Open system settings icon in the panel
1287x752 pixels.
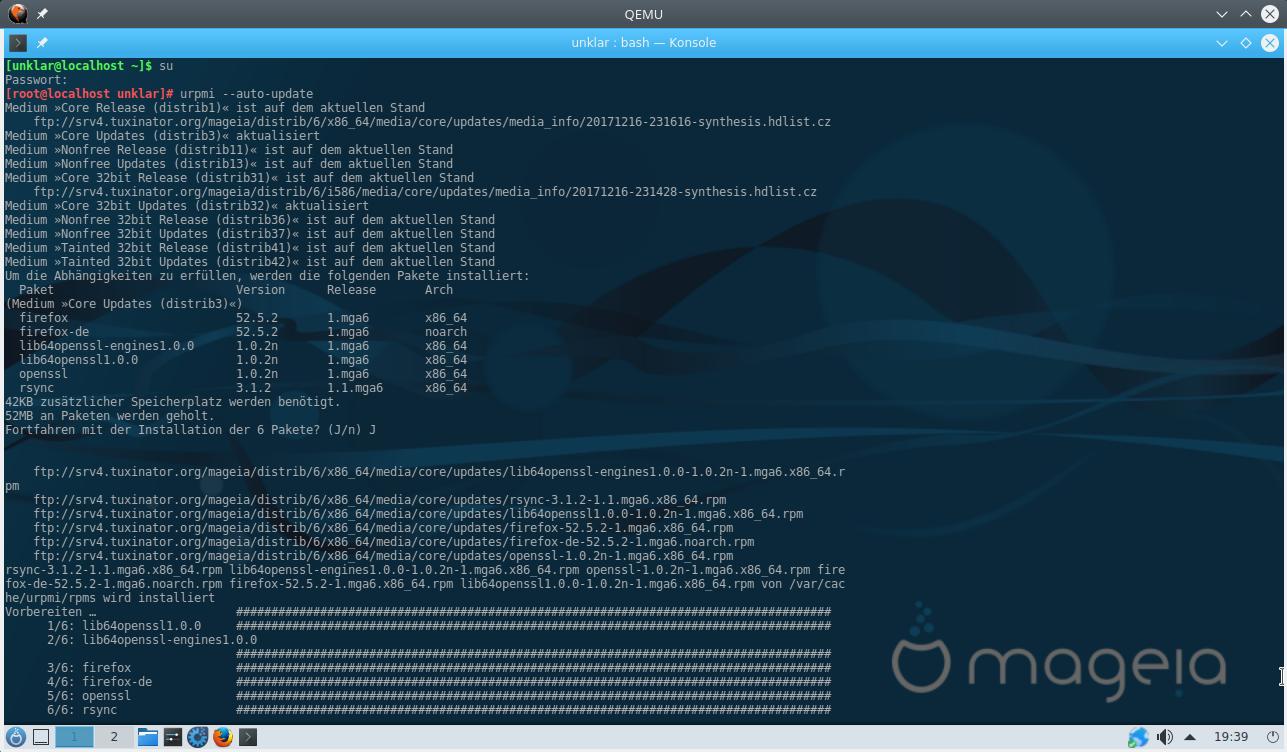click(x=173, y=737)
